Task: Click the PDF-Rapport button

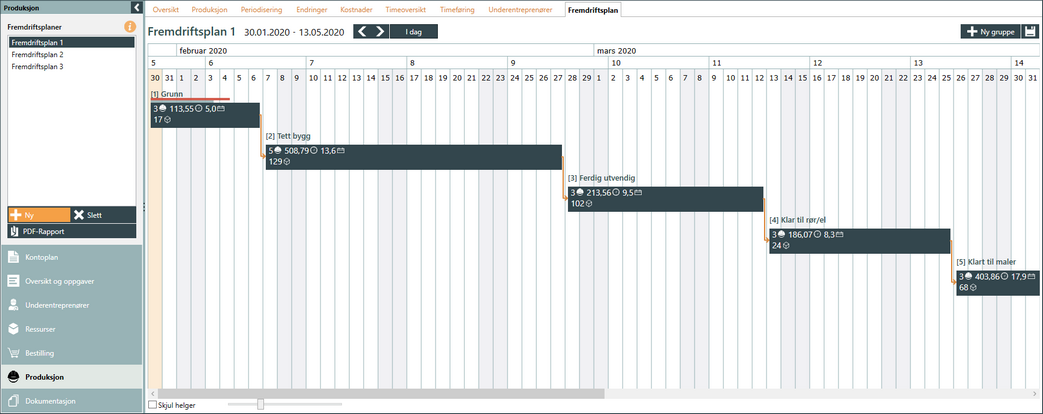Action: pos(71,231)
